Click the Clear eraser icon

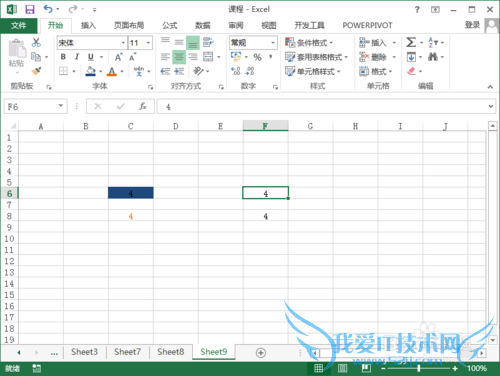coord(411,71)
